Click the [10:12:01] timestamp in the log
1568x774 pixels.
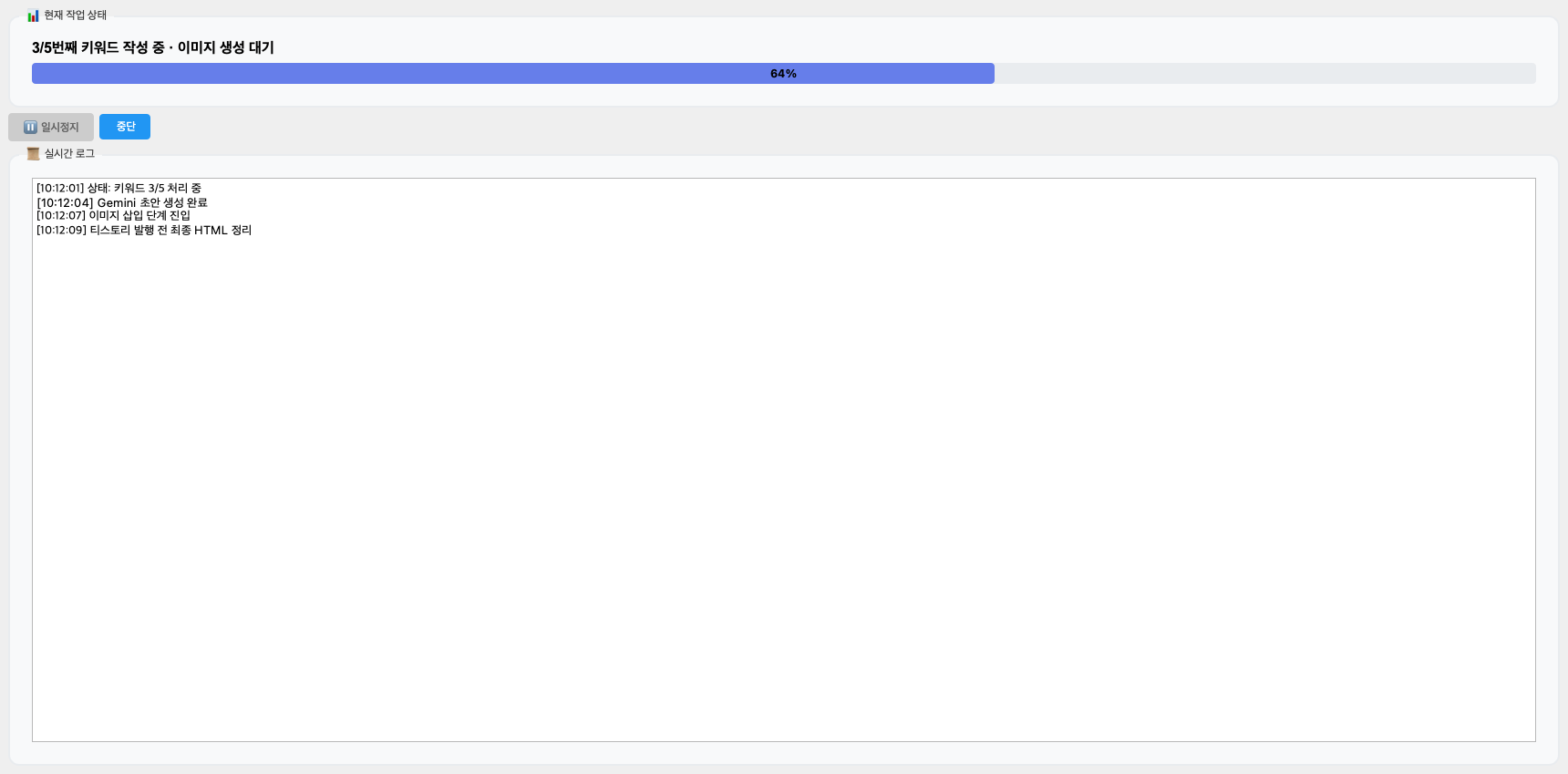(x=60, y=189)
